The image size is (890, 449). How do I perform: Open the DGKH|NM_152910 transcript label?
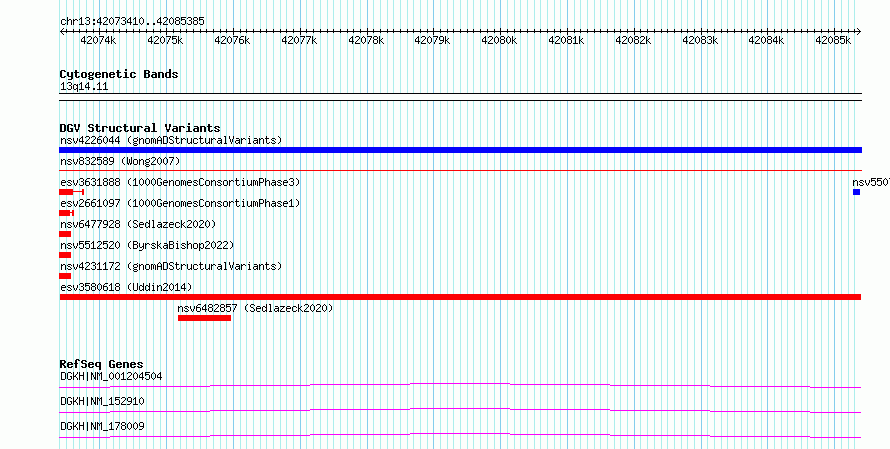click(x=102, y=401)
